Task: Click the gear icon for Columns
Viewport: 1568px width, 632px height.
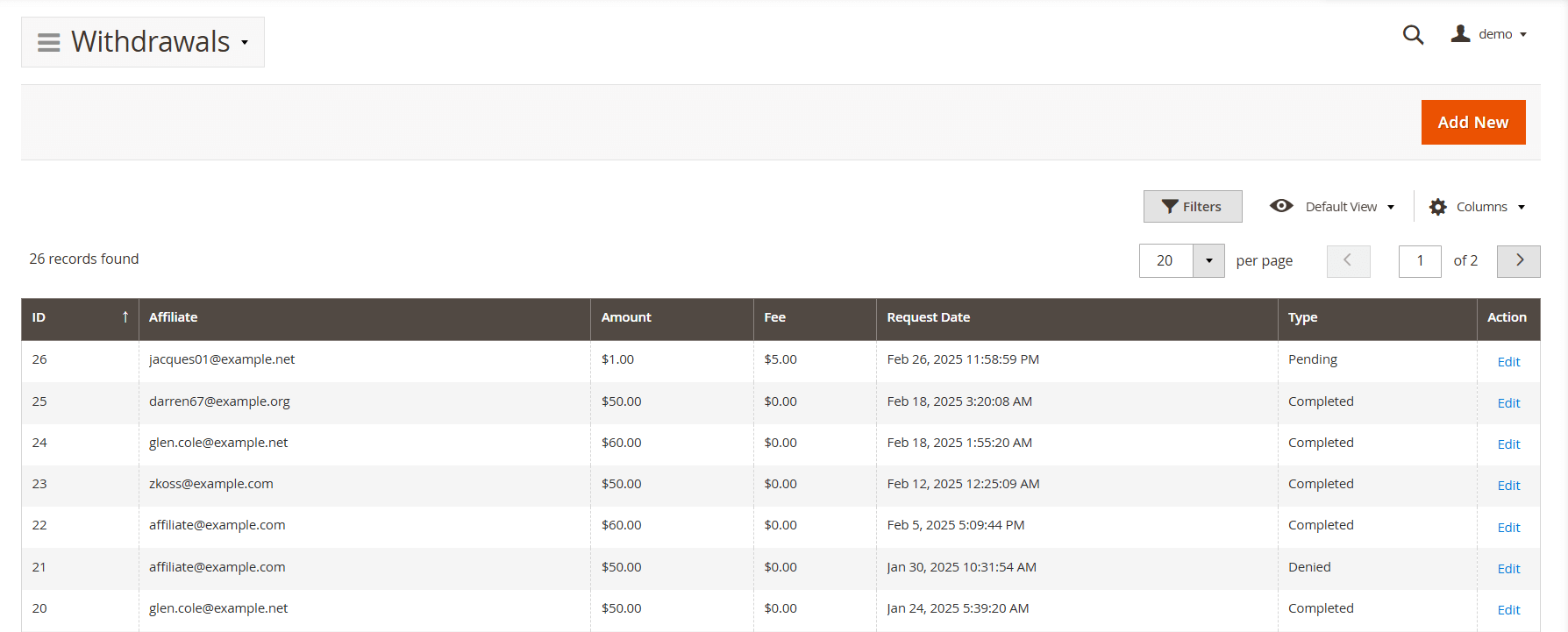Action: click(x=1438, y=207)
